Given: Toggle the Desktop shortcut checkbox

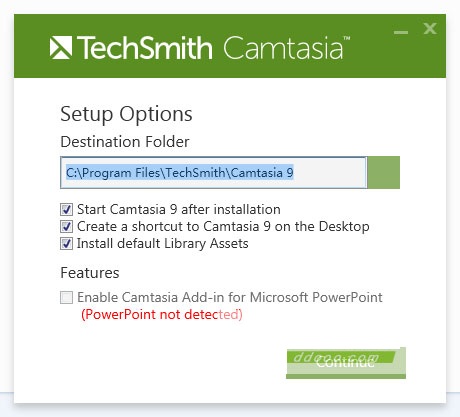Looking at the screenshot, I should tap(66, 227).
